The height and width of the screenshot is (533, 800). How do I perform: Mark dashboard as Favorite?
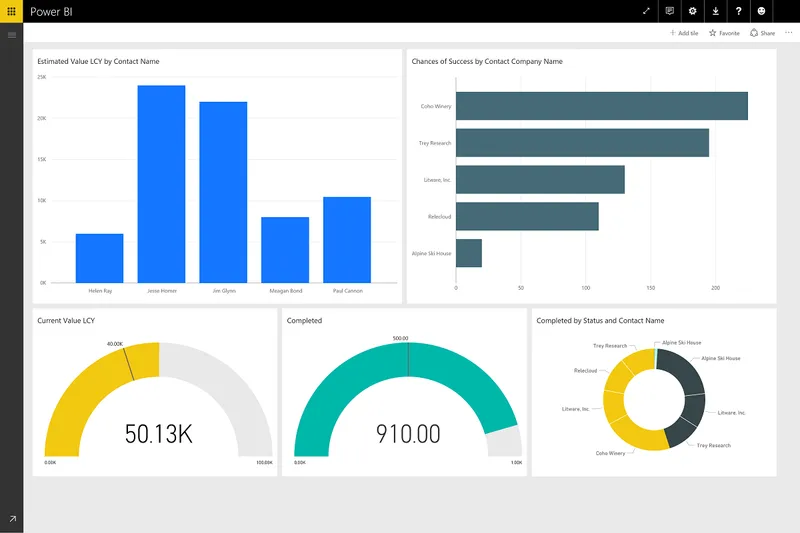[724, 33]
